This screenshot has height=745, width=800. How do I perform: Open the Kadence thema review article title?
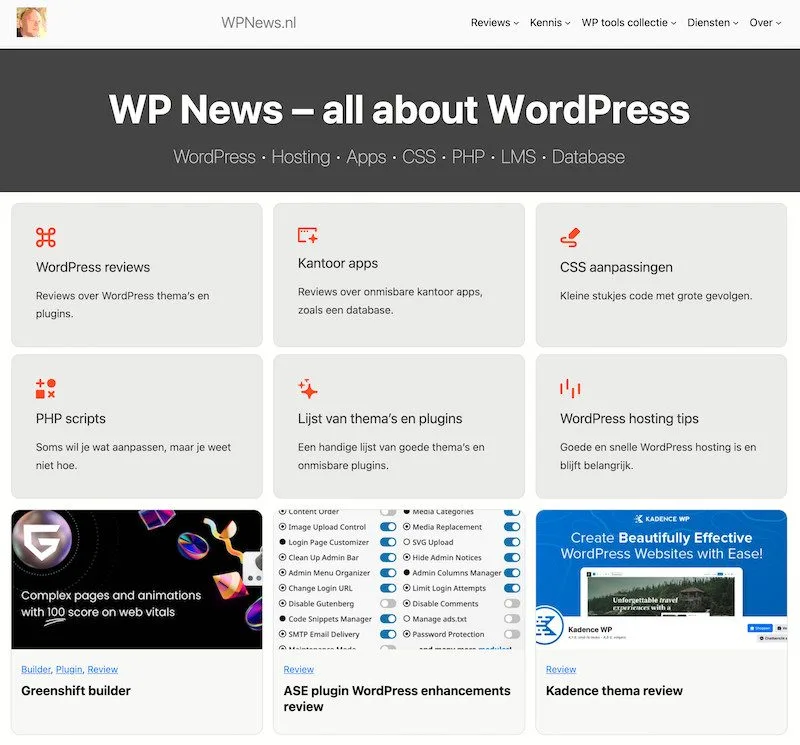coord(614,690)
